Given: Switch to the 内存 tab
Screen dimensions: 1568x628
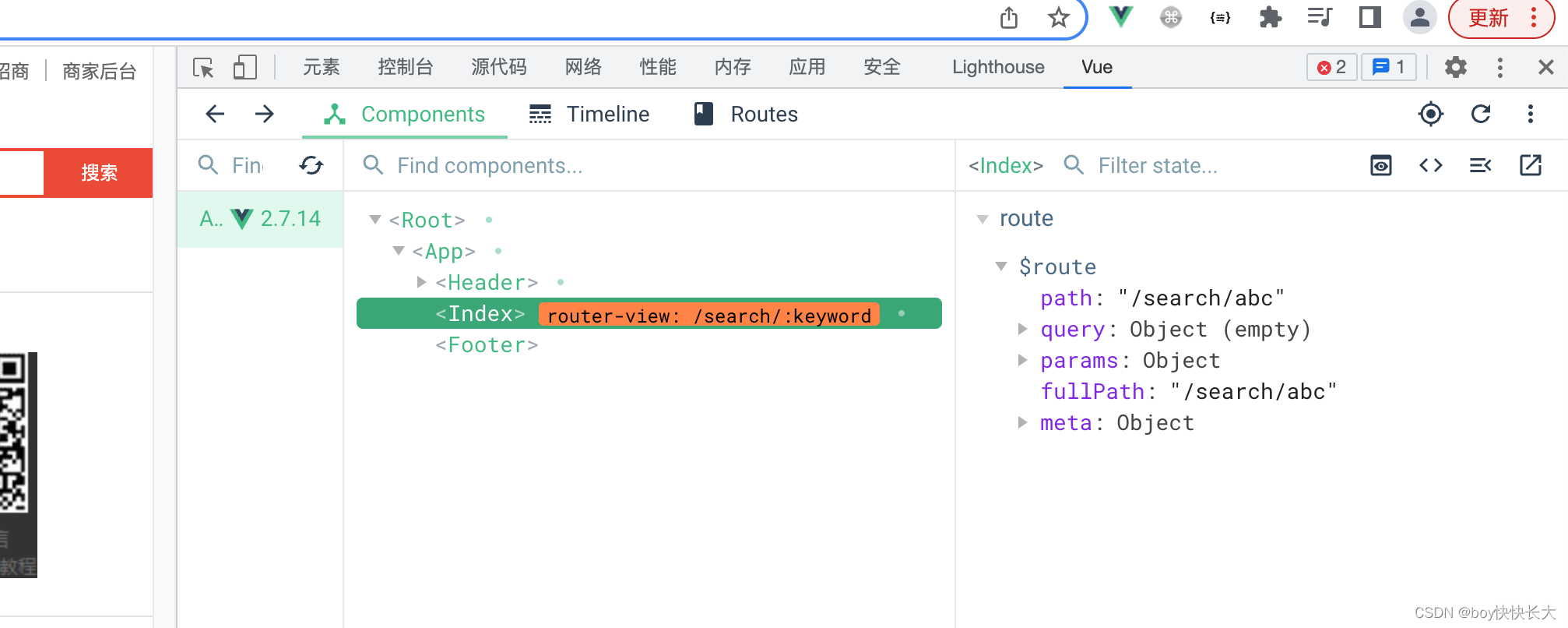Looking at the screenshot, I should tap(733, 67).
